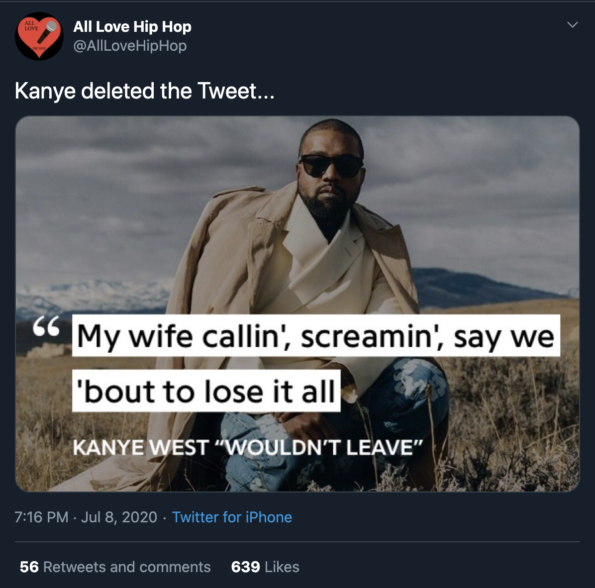This screenshot has height=588, width=595.
Task: Click the sunglasses on the man in the photo
Action: click(x=332, y=166)
